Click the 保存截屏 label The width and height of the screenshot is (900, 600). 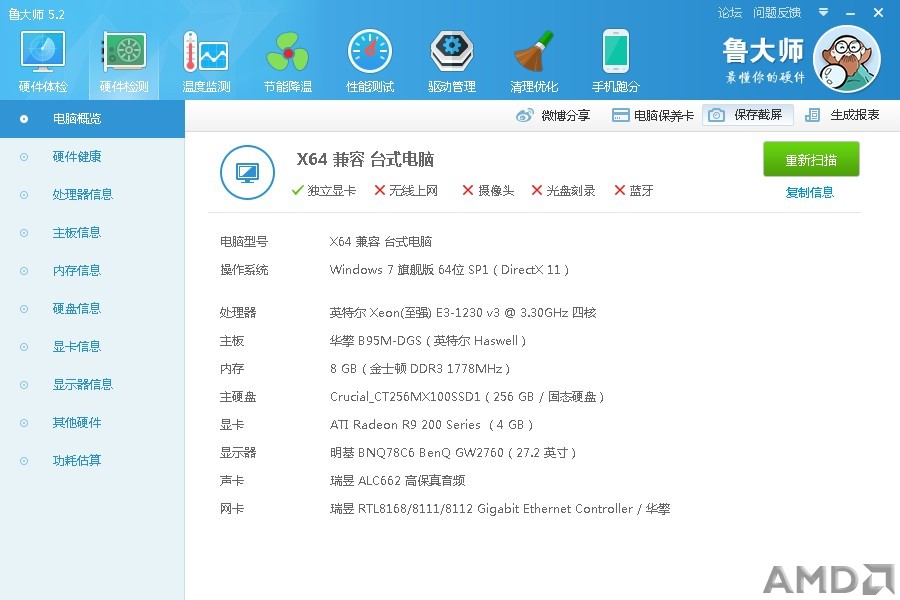758,115
